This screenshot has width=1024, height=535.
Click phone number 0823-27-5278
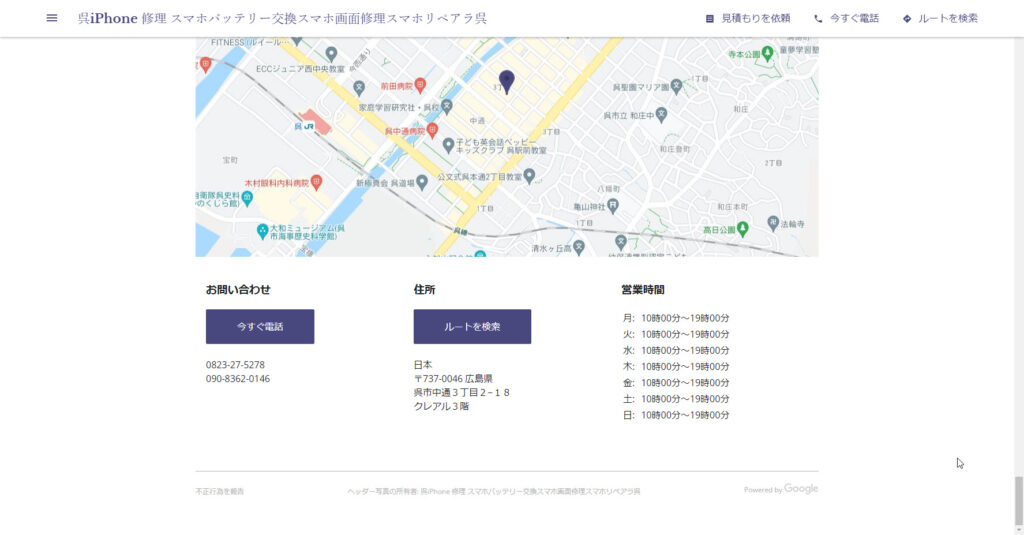(235, 365)
